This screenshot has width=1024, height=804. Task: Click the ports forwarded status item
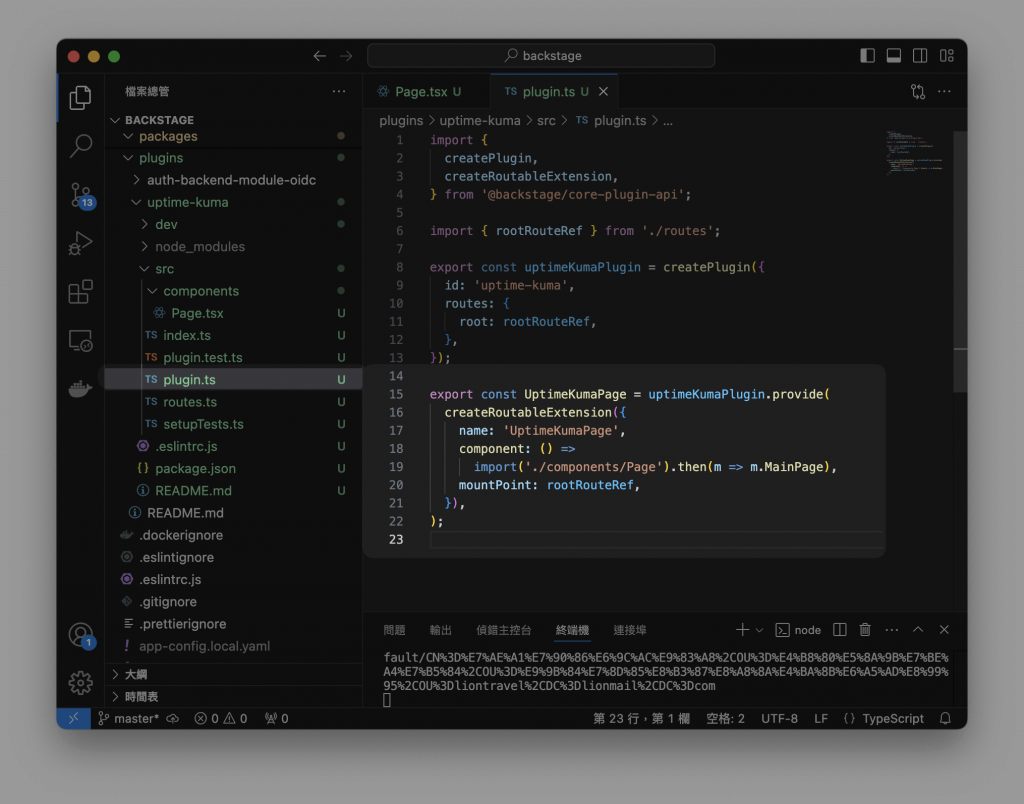tap(276, 718)
